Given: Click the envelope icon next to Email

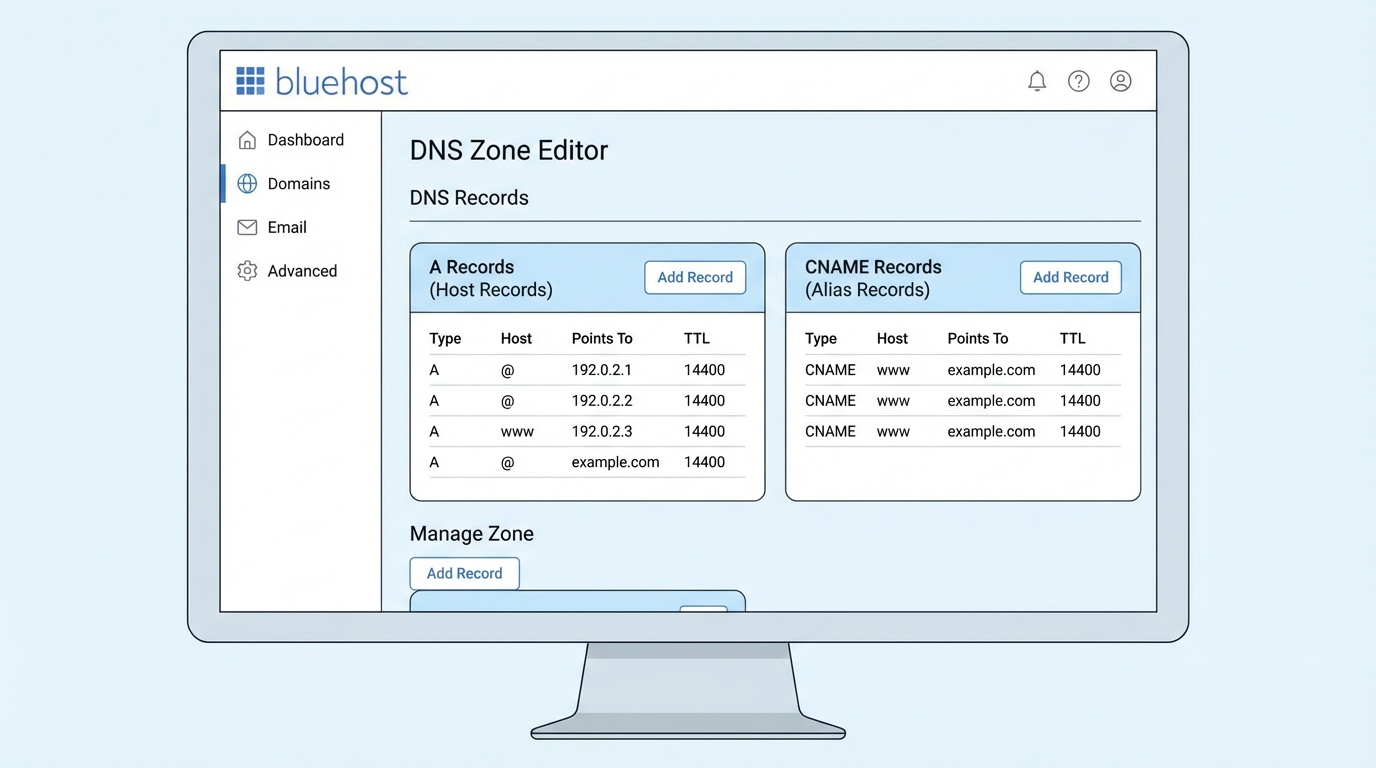Looking at the screenshot, I should click(246, 227).
